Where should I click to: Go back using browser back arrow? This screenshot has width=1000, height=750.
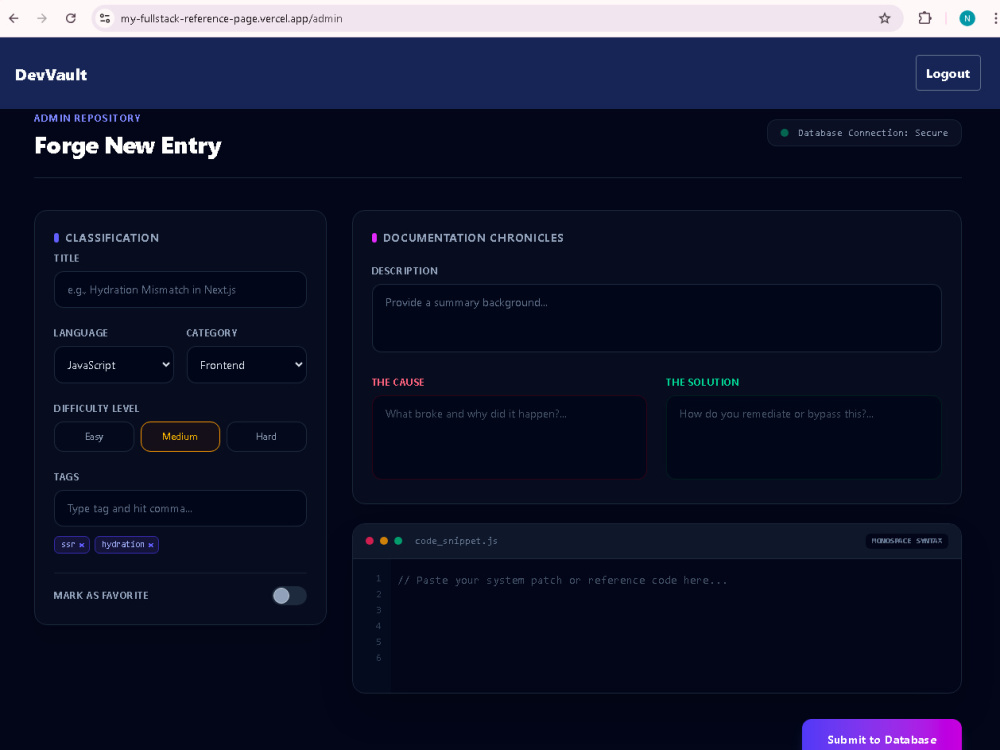tap(13, 18)
